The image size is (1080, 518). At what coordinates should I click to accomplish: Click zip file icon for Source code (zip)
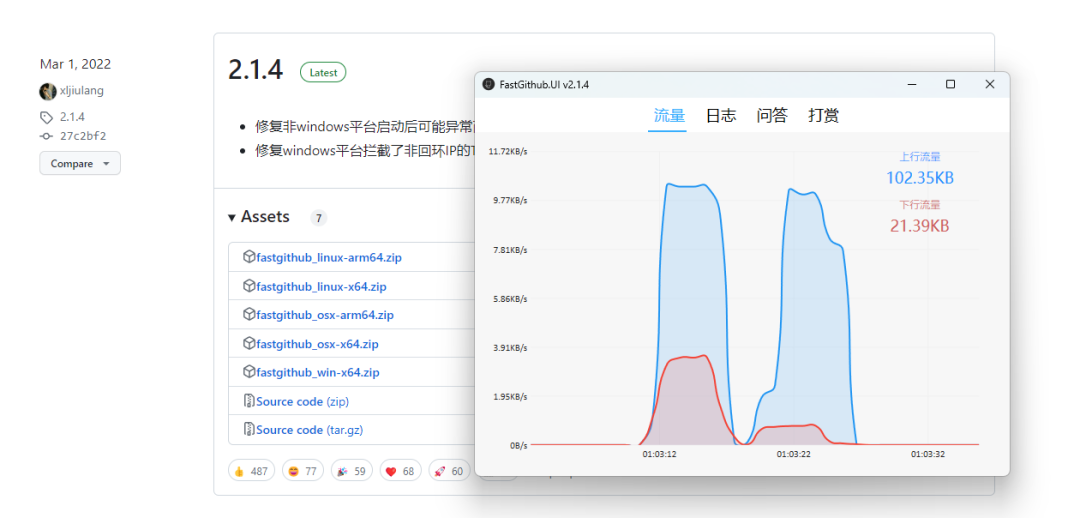[249, 400]
